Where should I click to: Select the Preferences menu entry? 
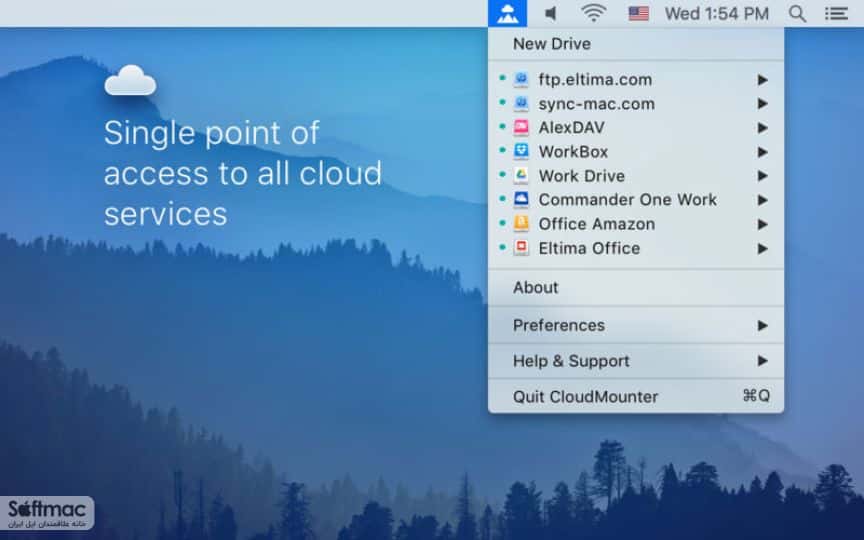click(x=636, y=326)
